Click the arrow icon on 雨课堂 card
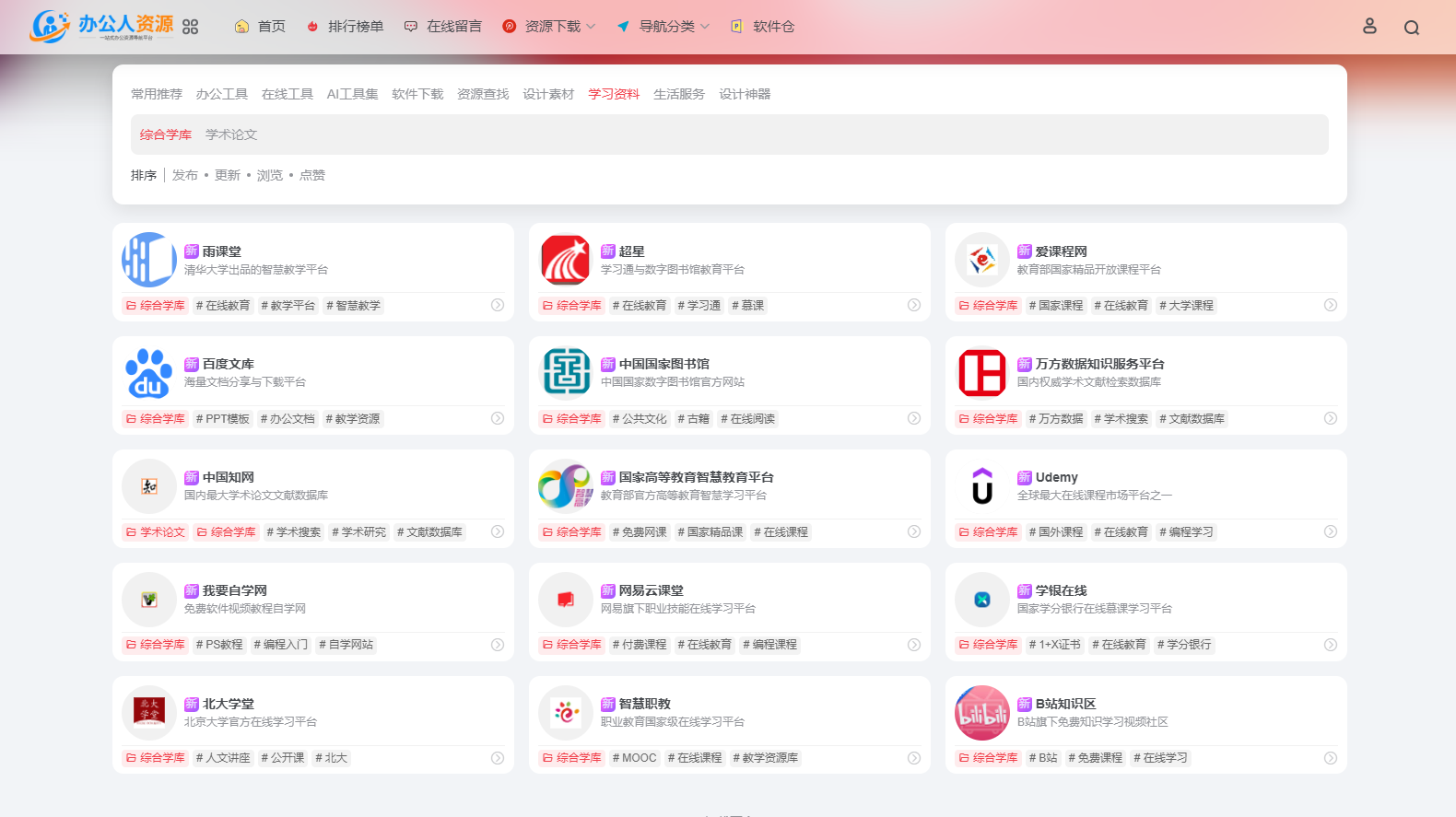This screenshot has width=1456, height=817. tap(498, 305)
